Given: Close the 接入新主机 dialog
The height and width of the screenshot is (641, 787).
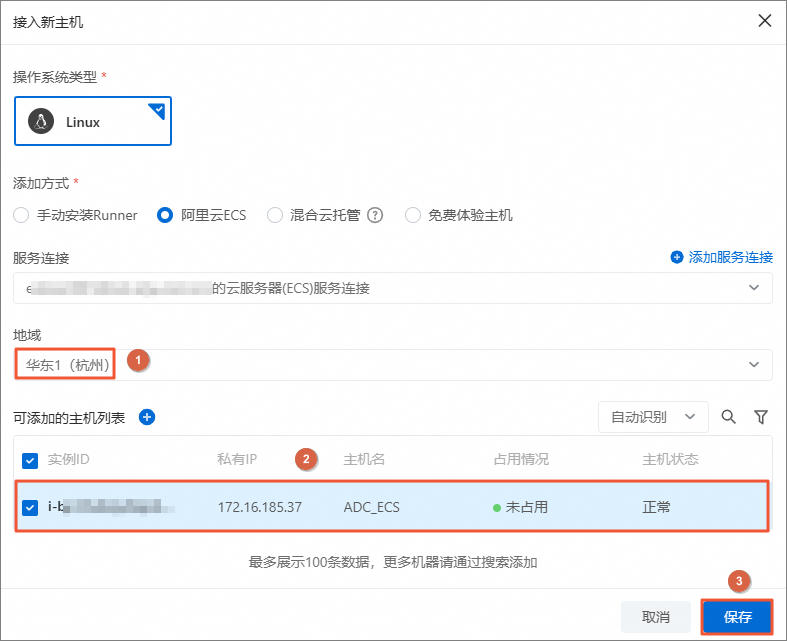Looking at the screenshot, I should pyautogui.click(x=764, y=21).
